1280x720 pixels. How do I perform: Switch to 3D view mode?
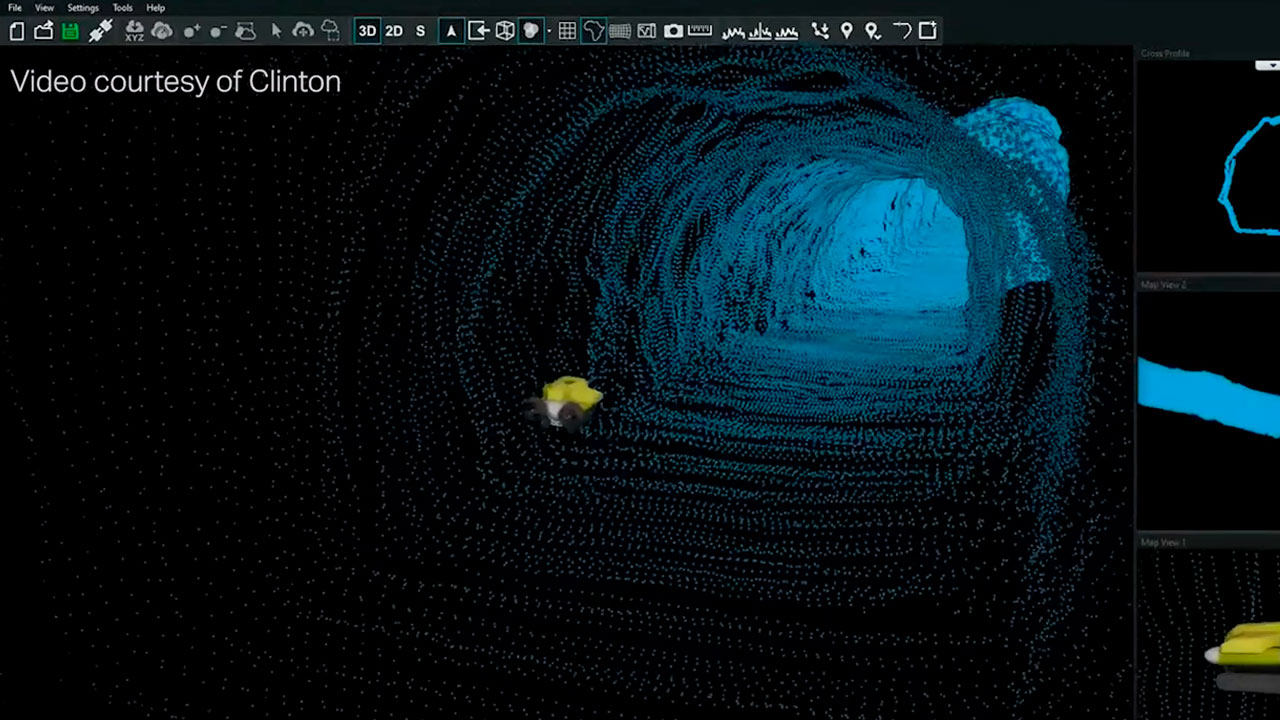coord(367,31)
